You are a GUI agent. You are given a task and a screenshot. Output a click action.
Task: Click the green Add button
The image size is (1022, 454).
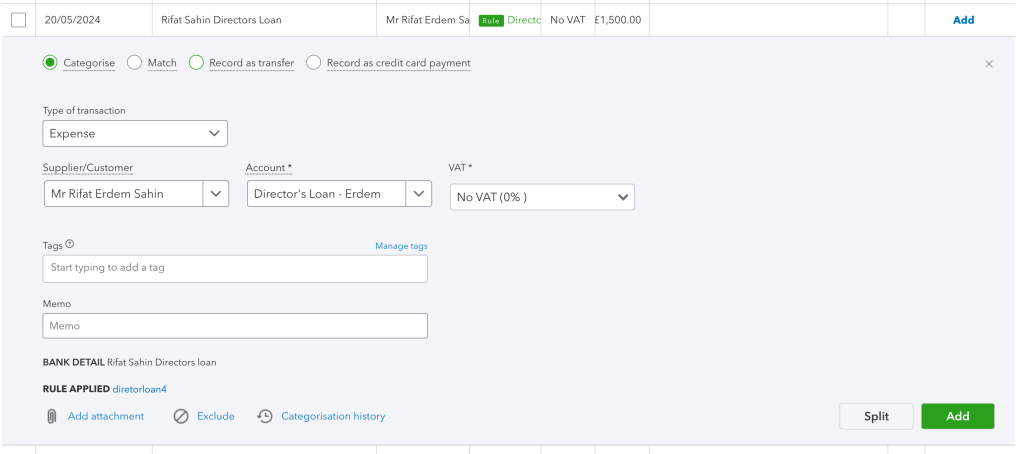point(957,416)
